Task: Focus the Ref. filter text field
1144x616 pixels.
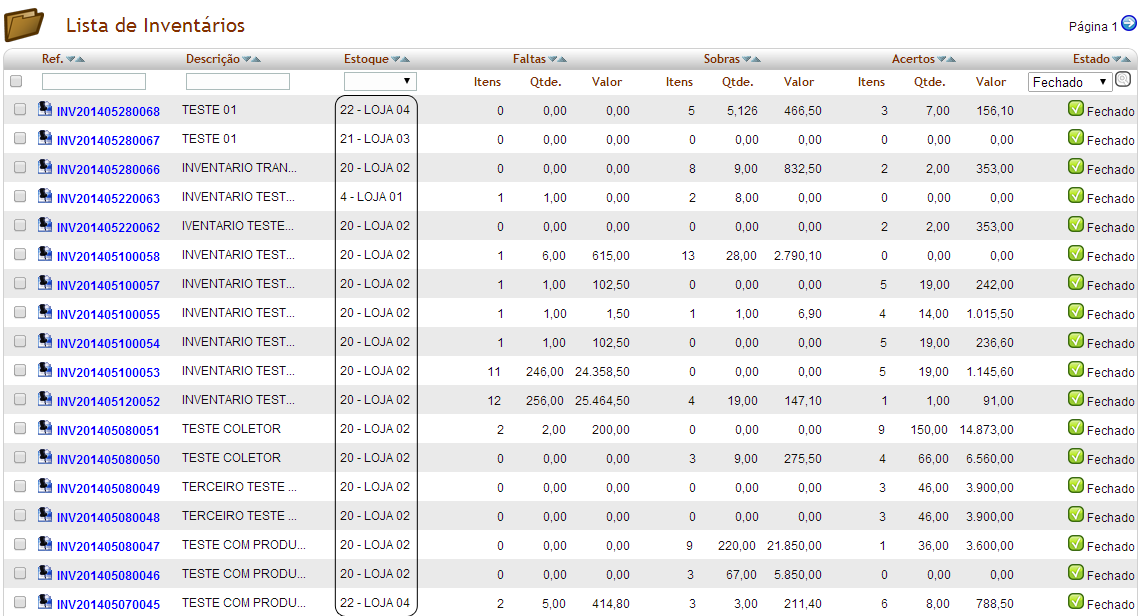Action: [94, 81]
